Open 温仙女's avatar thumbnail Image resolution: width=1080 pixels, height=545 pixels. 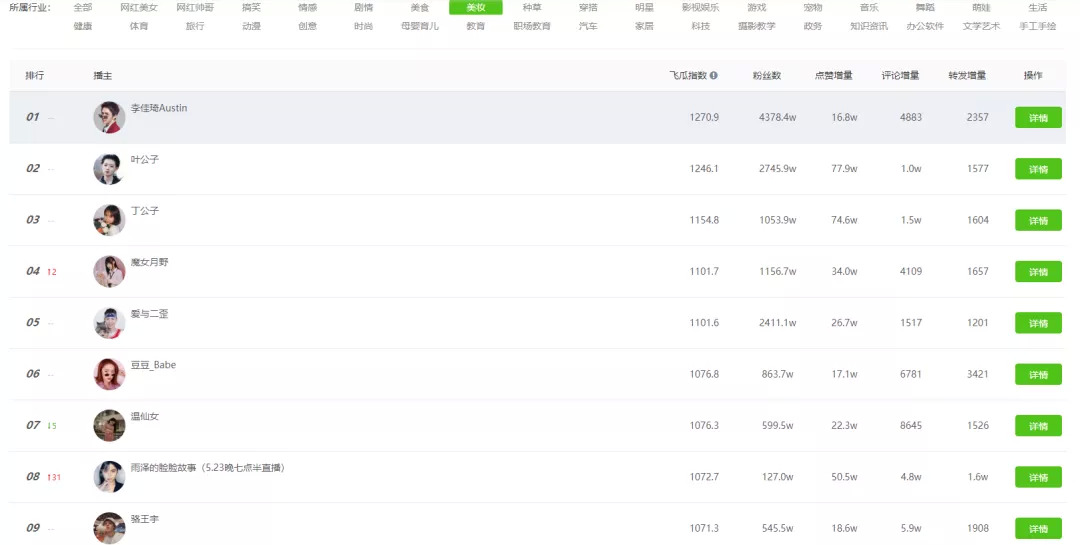click(x=109, y=425)
